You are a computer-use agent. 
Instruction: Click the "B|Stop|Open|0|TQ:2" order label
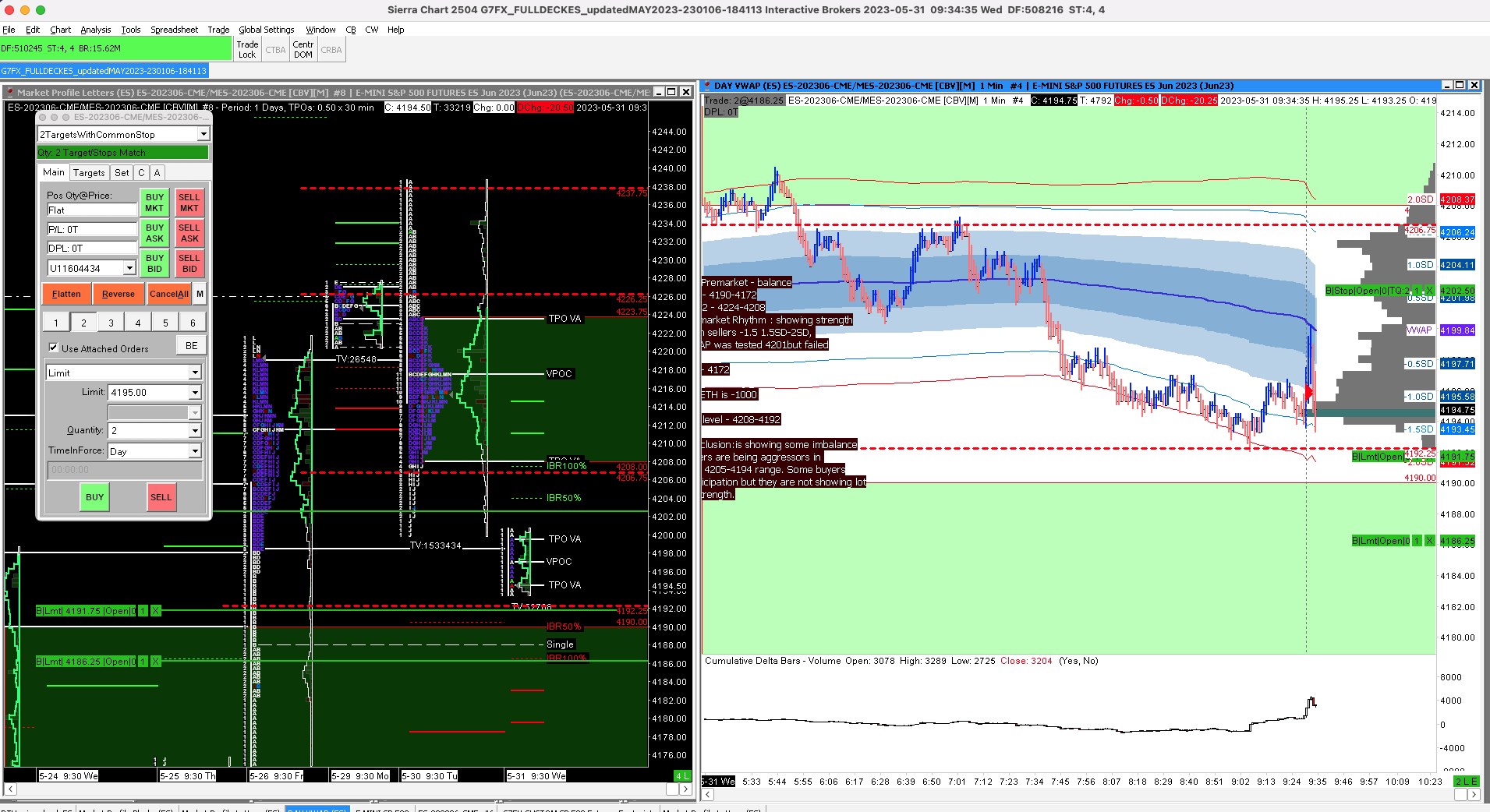(x=1368, y=291)
